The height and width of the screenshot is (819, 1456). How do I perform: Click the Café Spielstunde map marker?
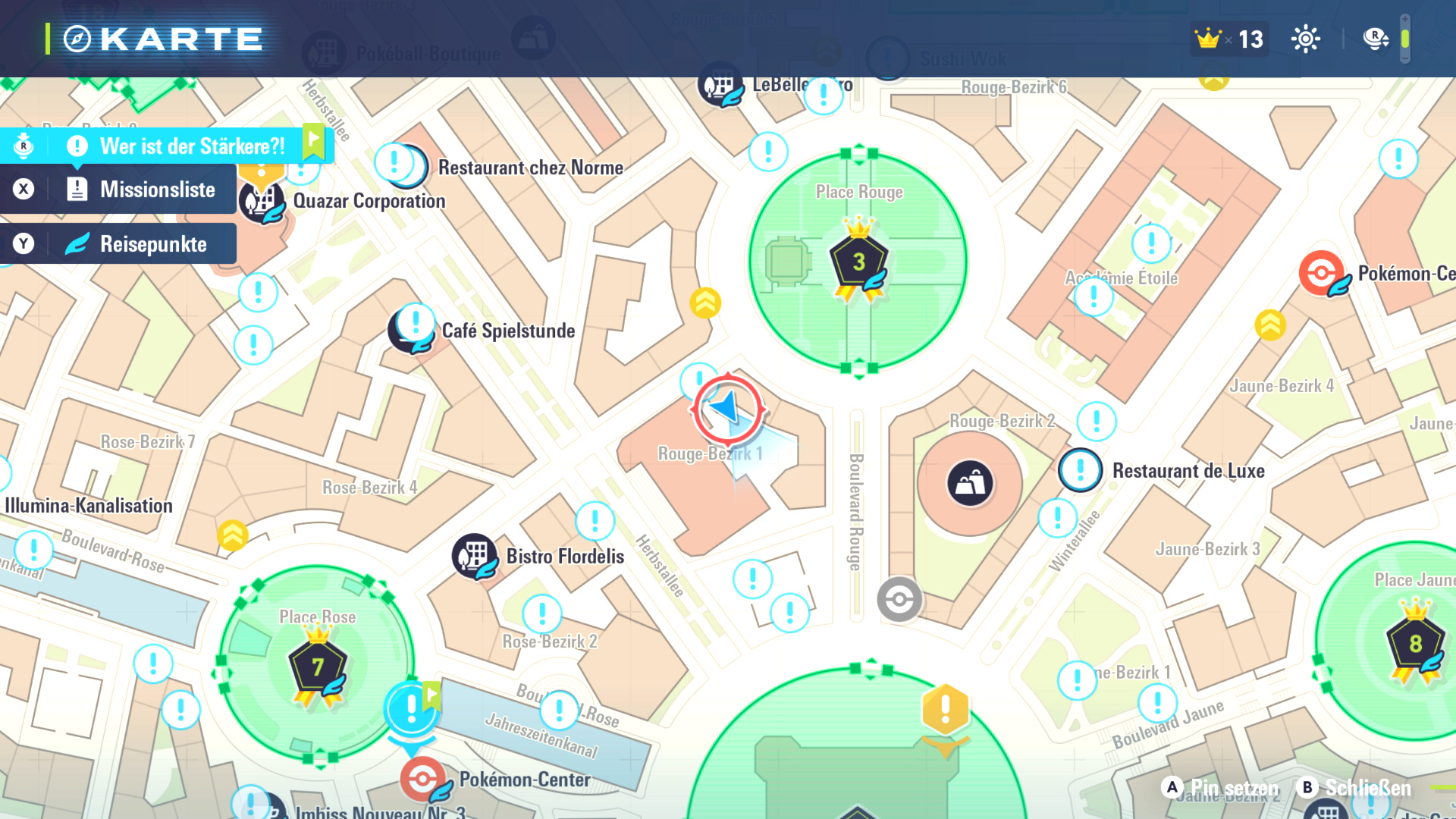[x=411, y=329]
